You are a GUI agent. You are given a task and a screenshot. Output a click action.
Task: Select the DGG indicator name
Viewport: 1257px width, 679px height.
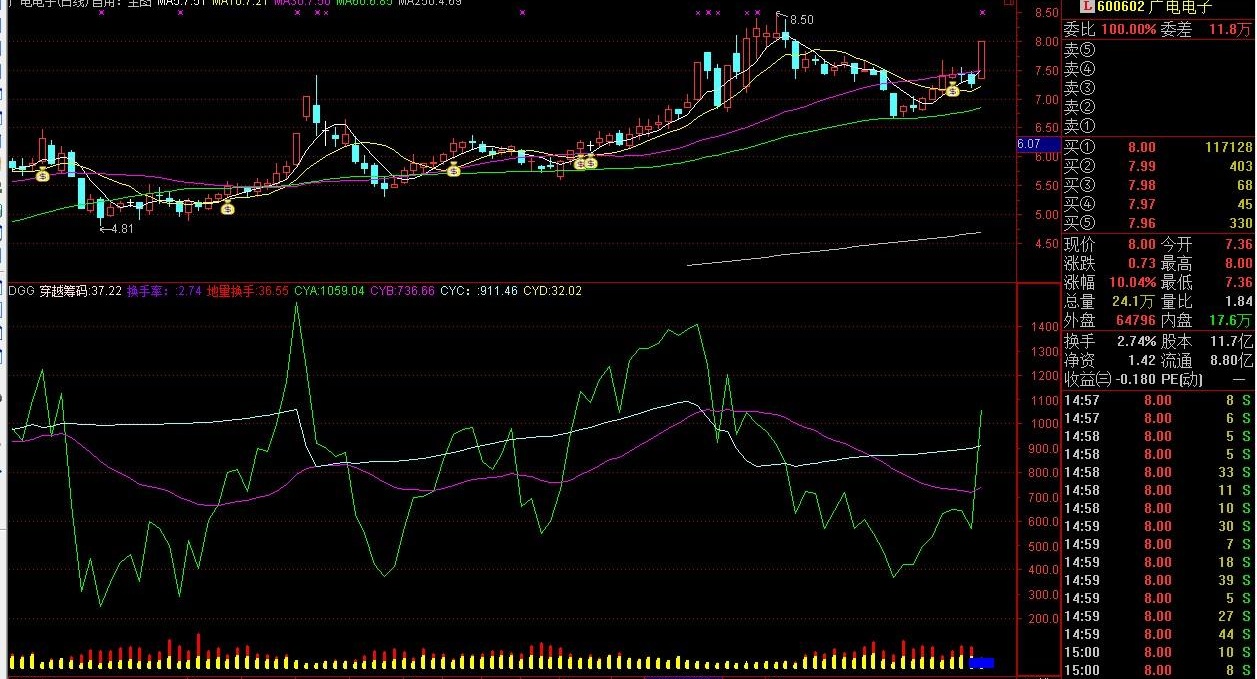pos(20,291)
